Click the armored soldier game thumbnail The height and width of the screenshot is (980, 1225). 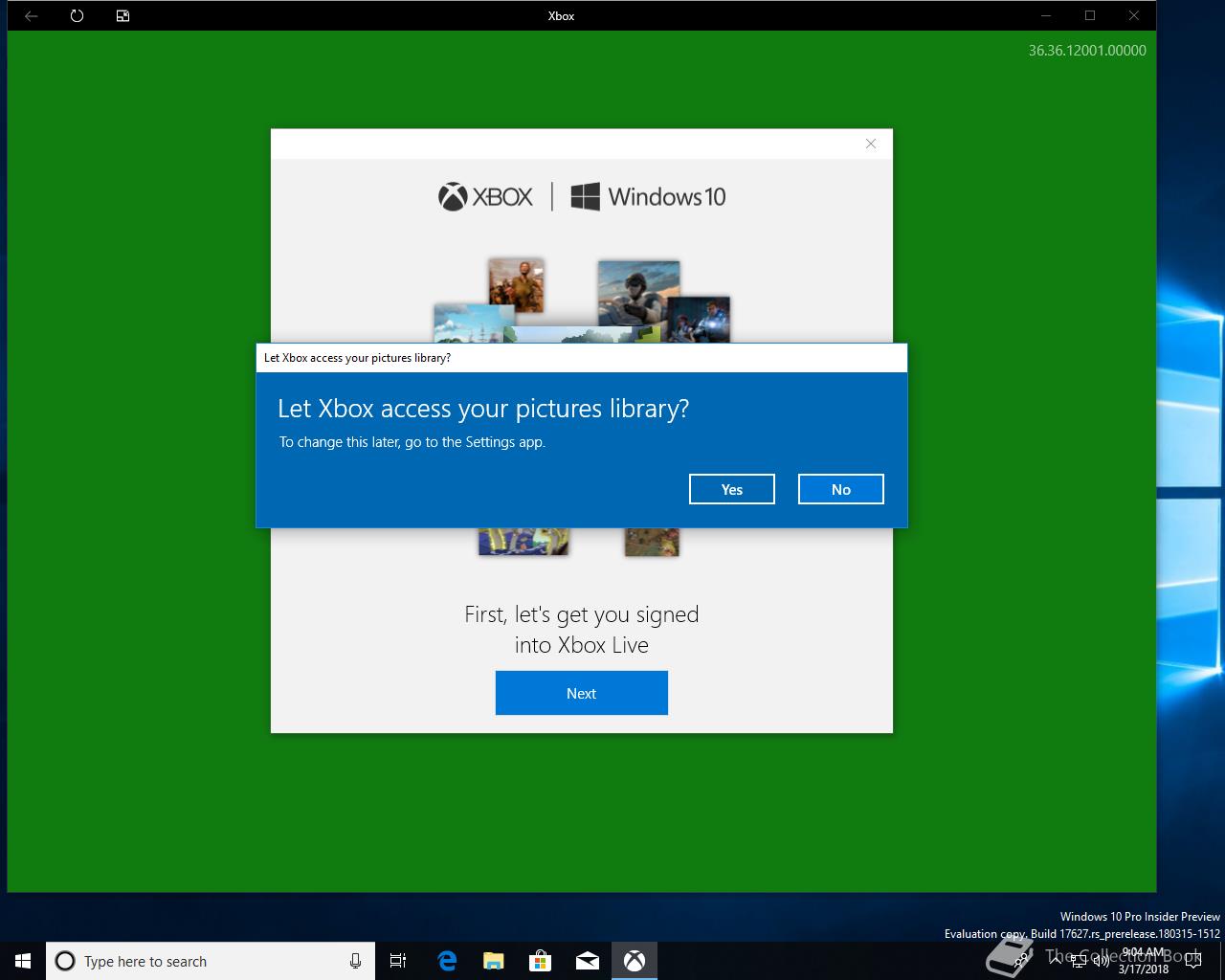coord(638,293)
